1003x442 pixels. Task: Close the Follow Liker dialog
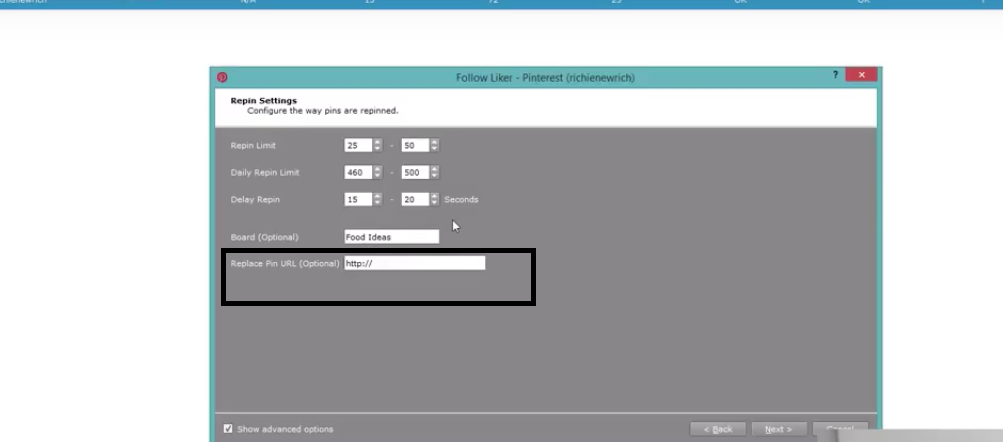pos(861,75)
